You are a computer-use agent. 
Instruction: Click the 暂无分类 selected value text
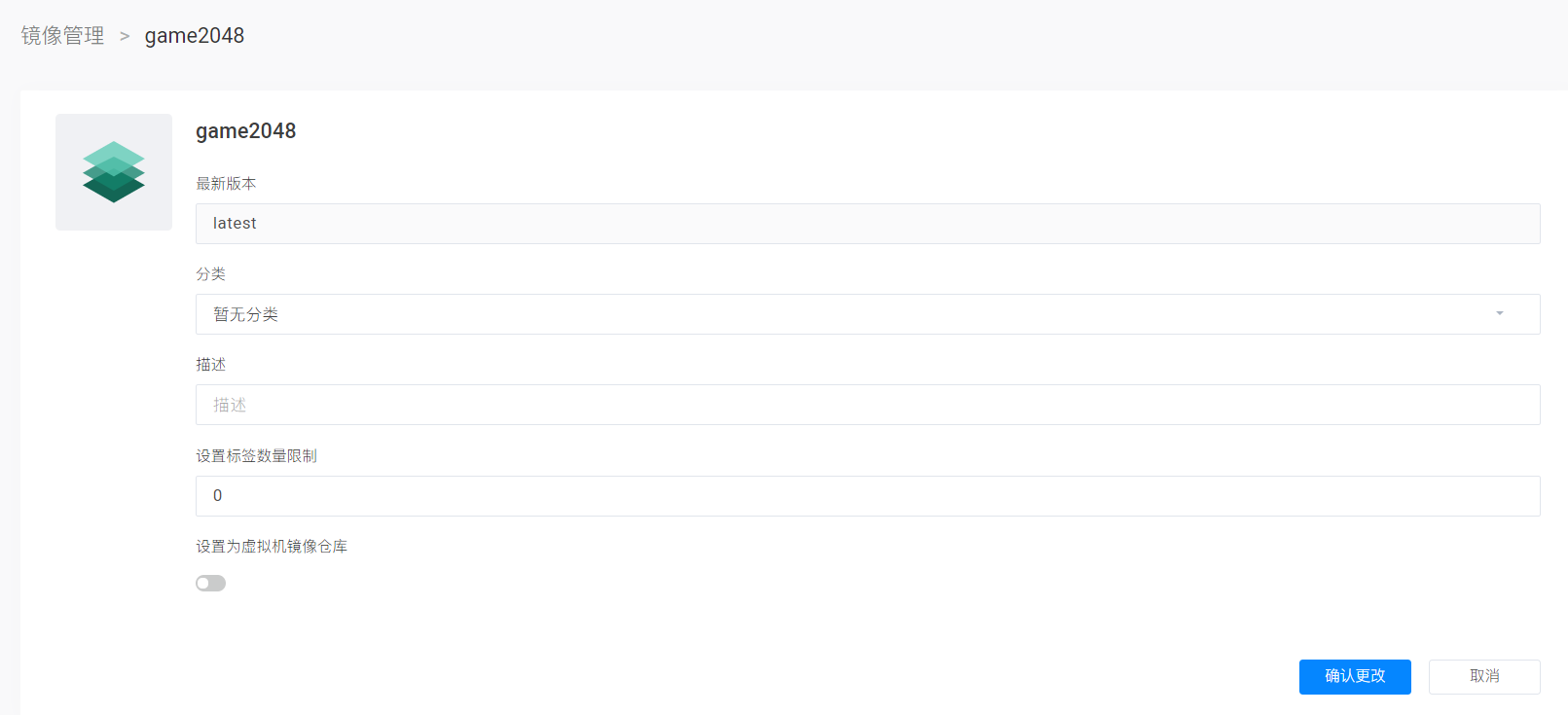point(246,314)
